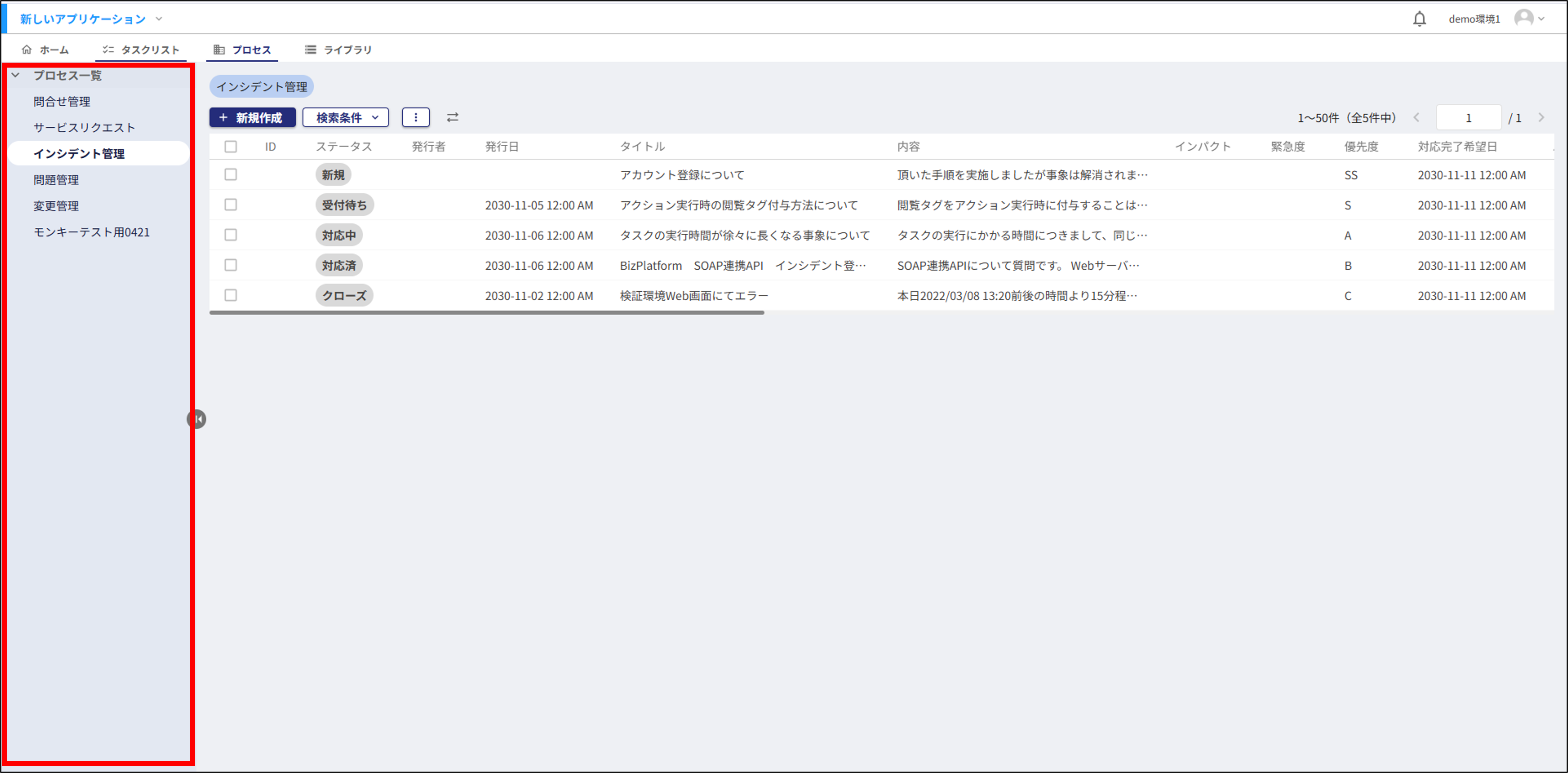Click the horizontal scrollbar under the table

(x=486, y=313)
